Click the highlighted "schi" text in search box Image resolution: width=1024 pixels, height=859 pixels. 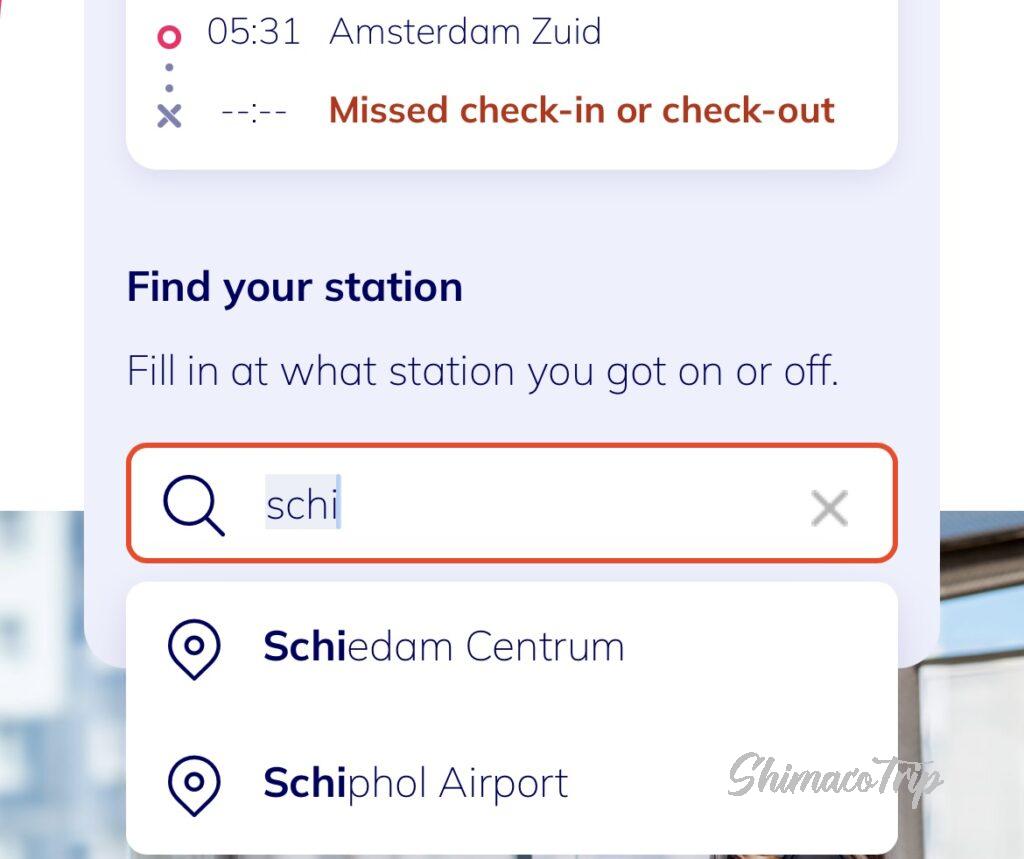302,505
